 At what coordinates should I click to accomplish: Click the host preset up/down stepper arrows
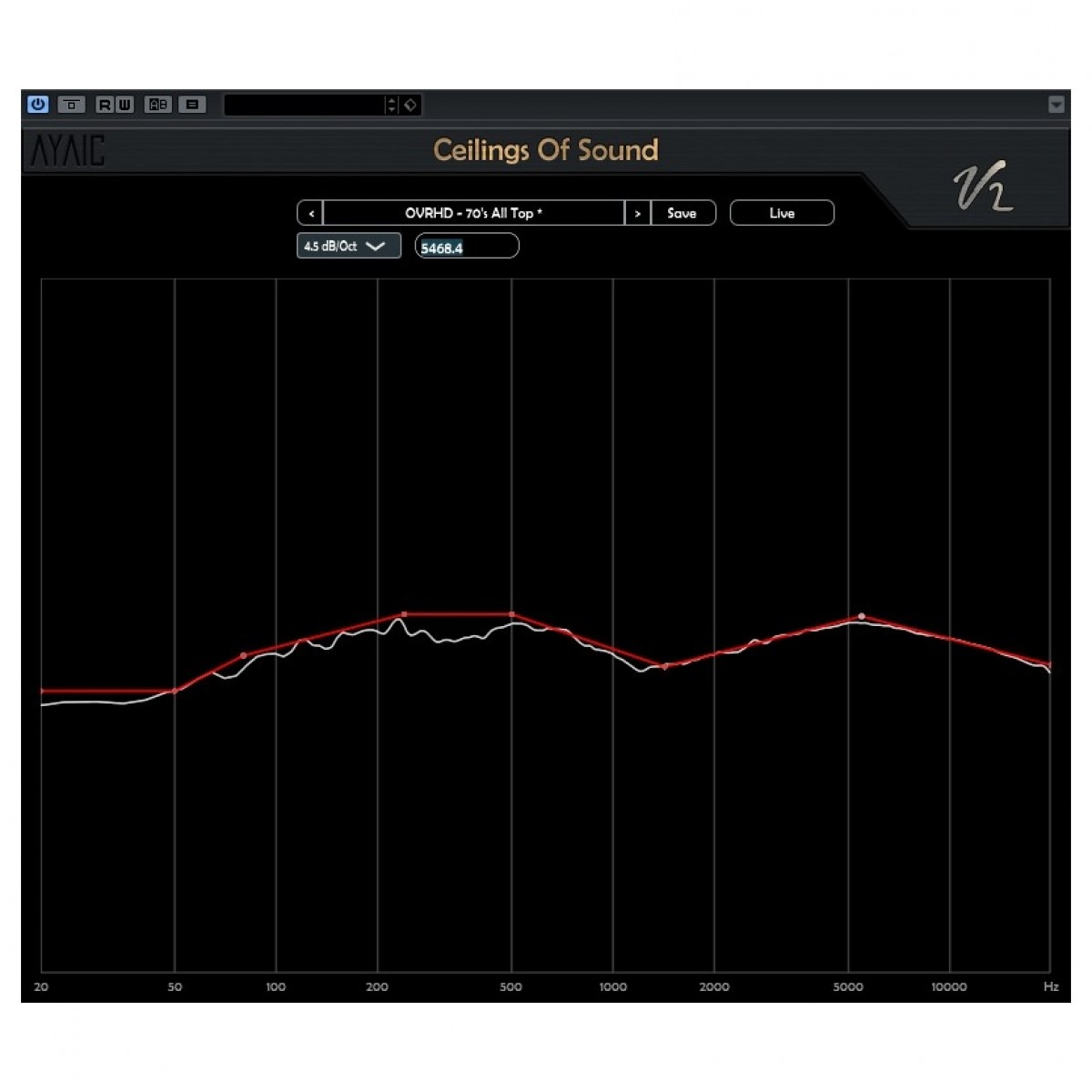[392, 106]
